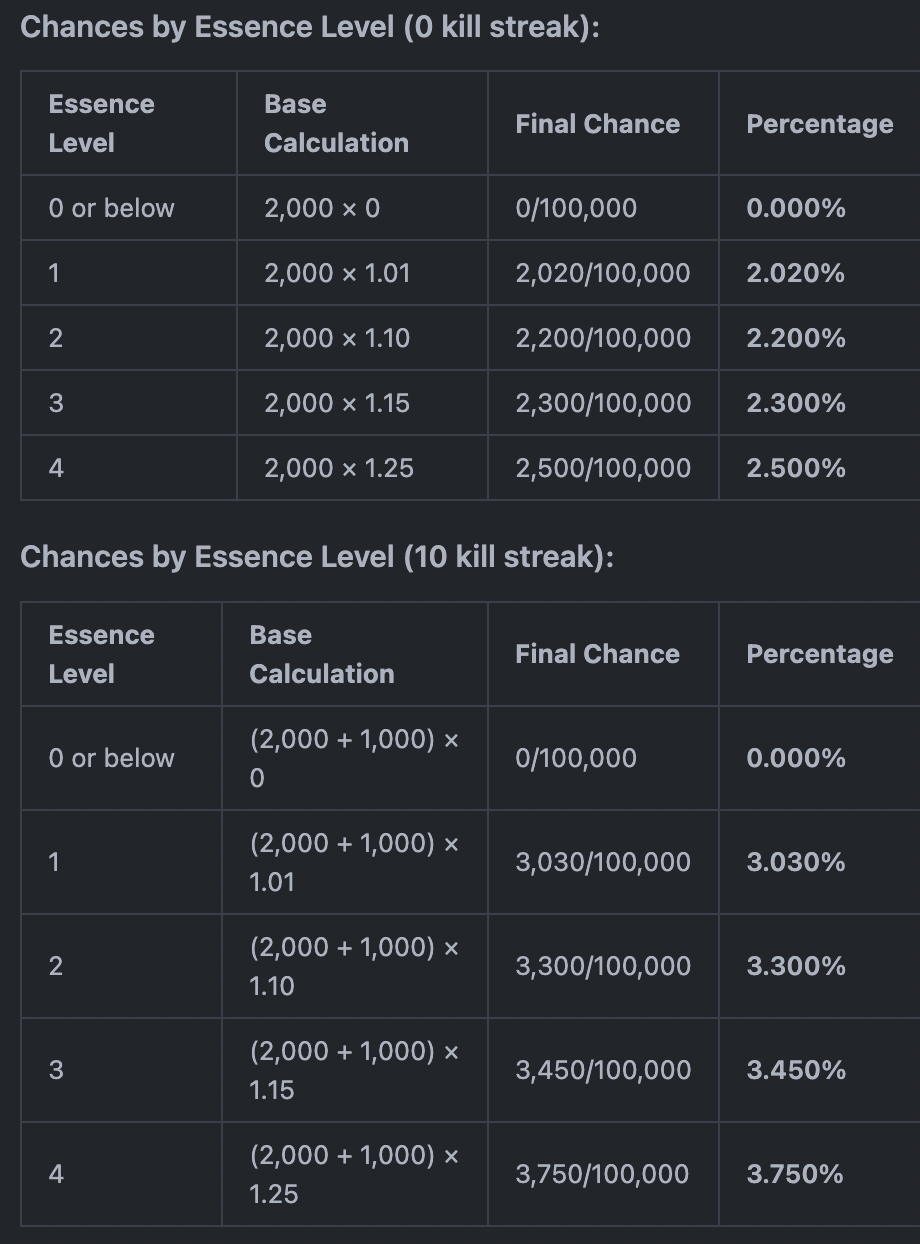Click the "2,000 × 0" calculation cell
The height and width of the screenshot is (1244, 920).
pos(322,208)
